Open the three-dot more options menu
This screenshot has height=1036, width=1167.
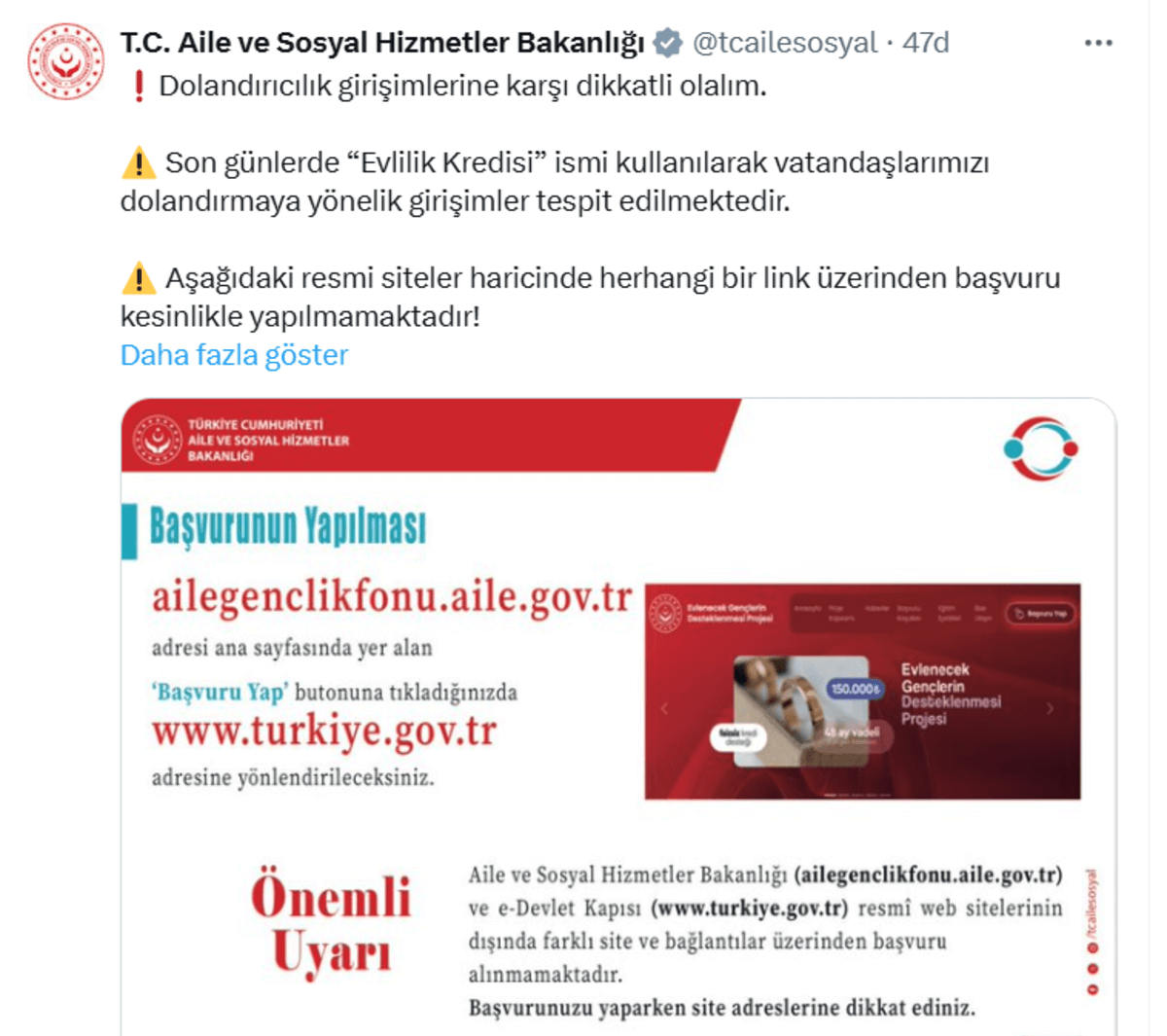(x=1098, y=43)
